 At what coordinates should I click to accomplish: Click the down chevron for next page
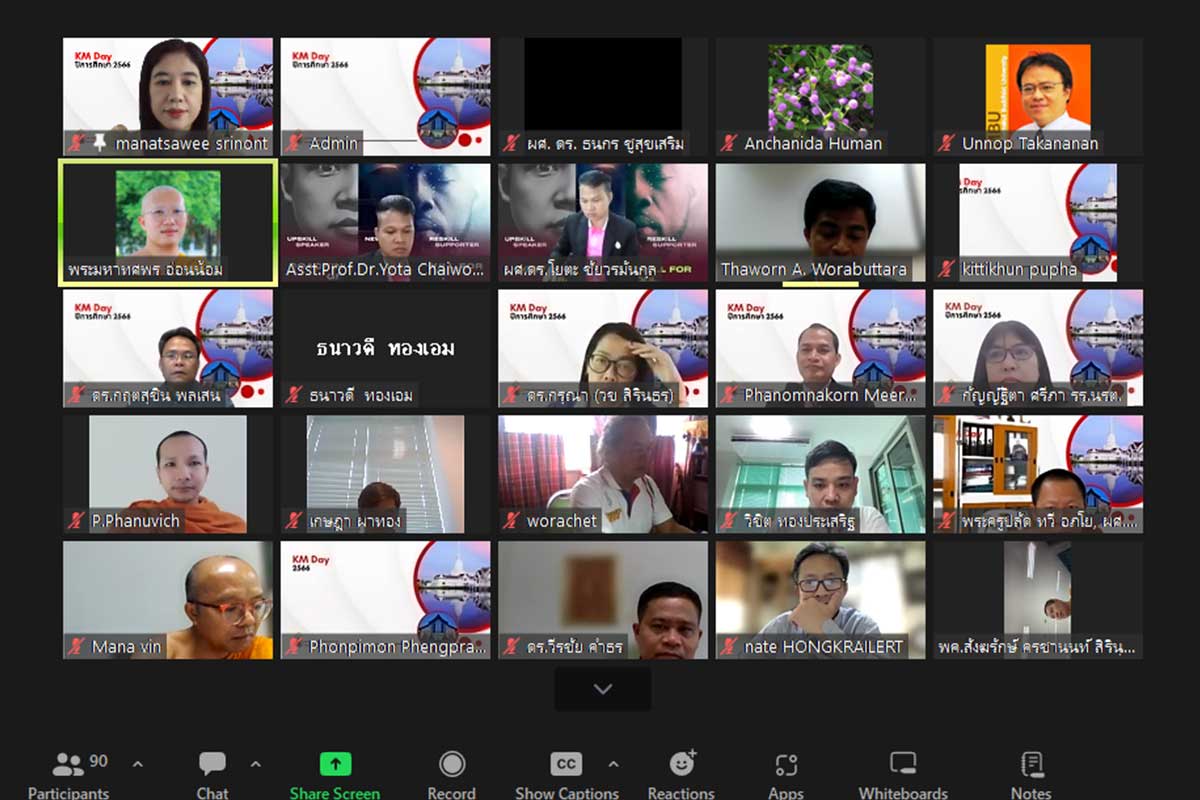602,689
